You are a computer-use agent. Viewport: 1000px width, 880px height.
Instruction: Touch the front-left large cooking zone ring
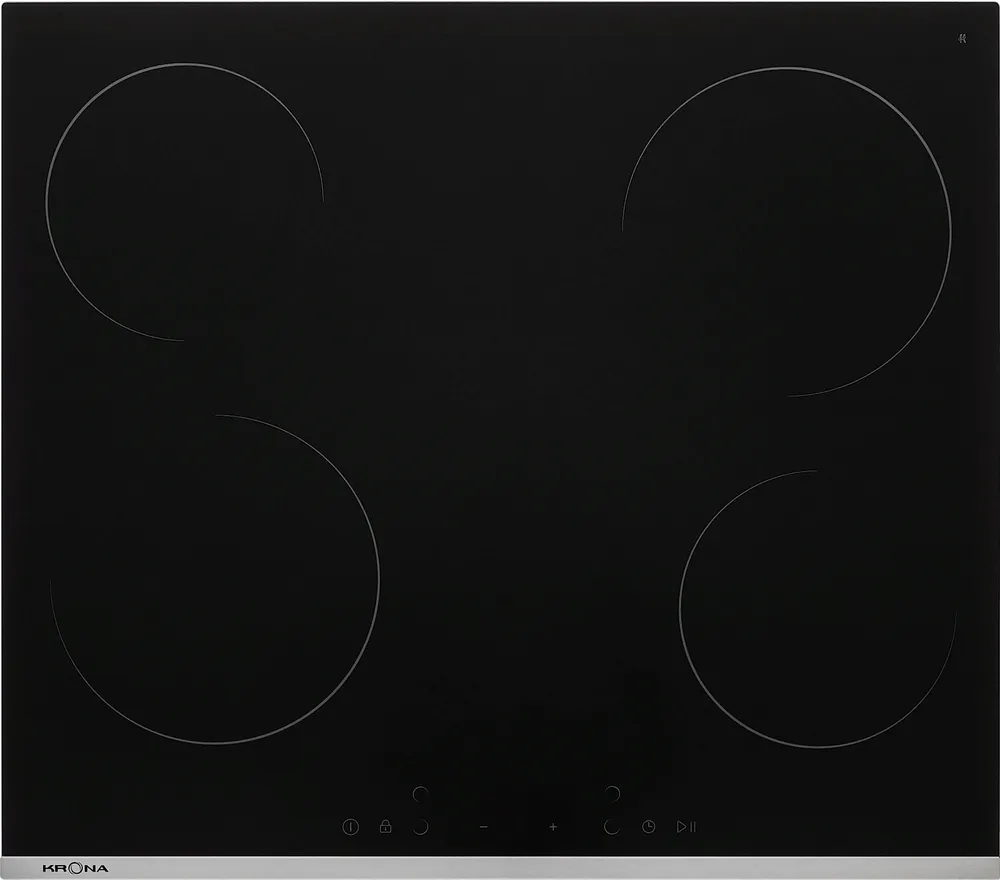click(x=215, y=580)
